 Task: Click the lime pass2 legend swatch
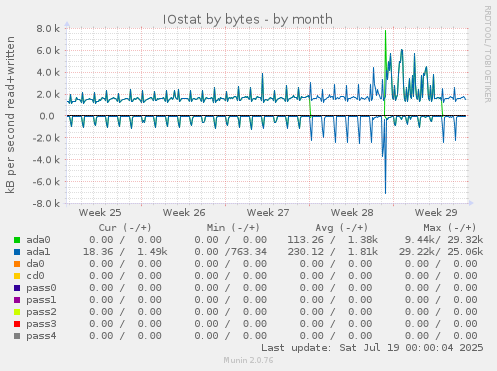coord(17,312)
